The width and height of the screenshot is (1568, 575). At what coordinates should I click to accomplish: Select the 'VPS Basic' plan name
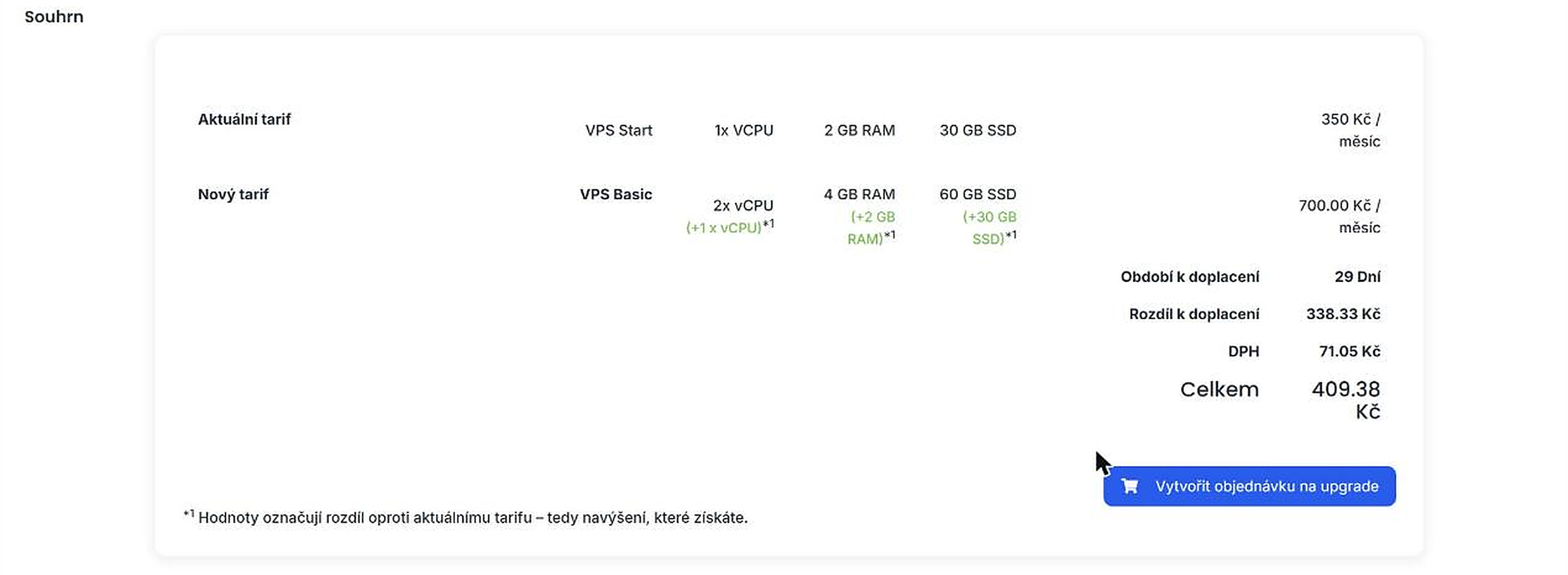[616, 194]
